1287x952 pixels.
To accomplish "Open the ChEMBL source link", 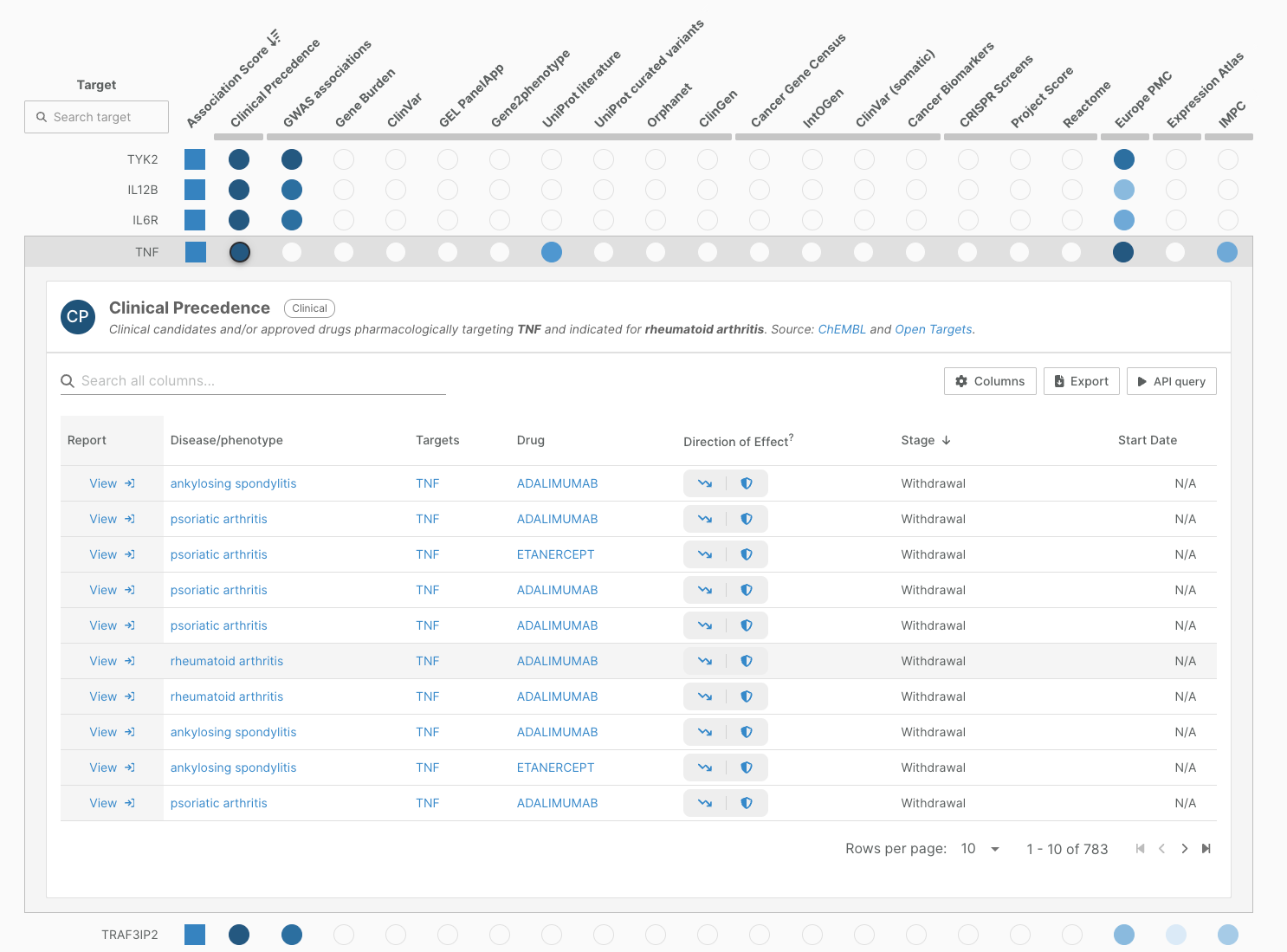I will coord(841,329).
